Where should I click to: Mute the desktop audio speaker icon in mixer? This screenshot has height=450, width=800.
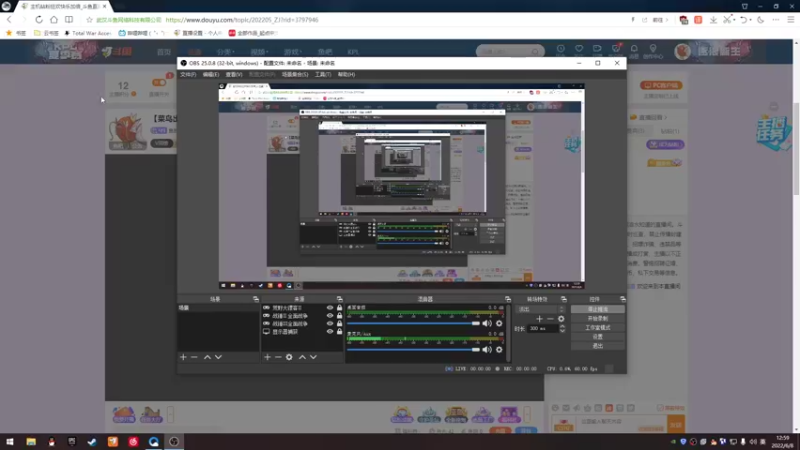pyautogui.click(x=487, y=323)
